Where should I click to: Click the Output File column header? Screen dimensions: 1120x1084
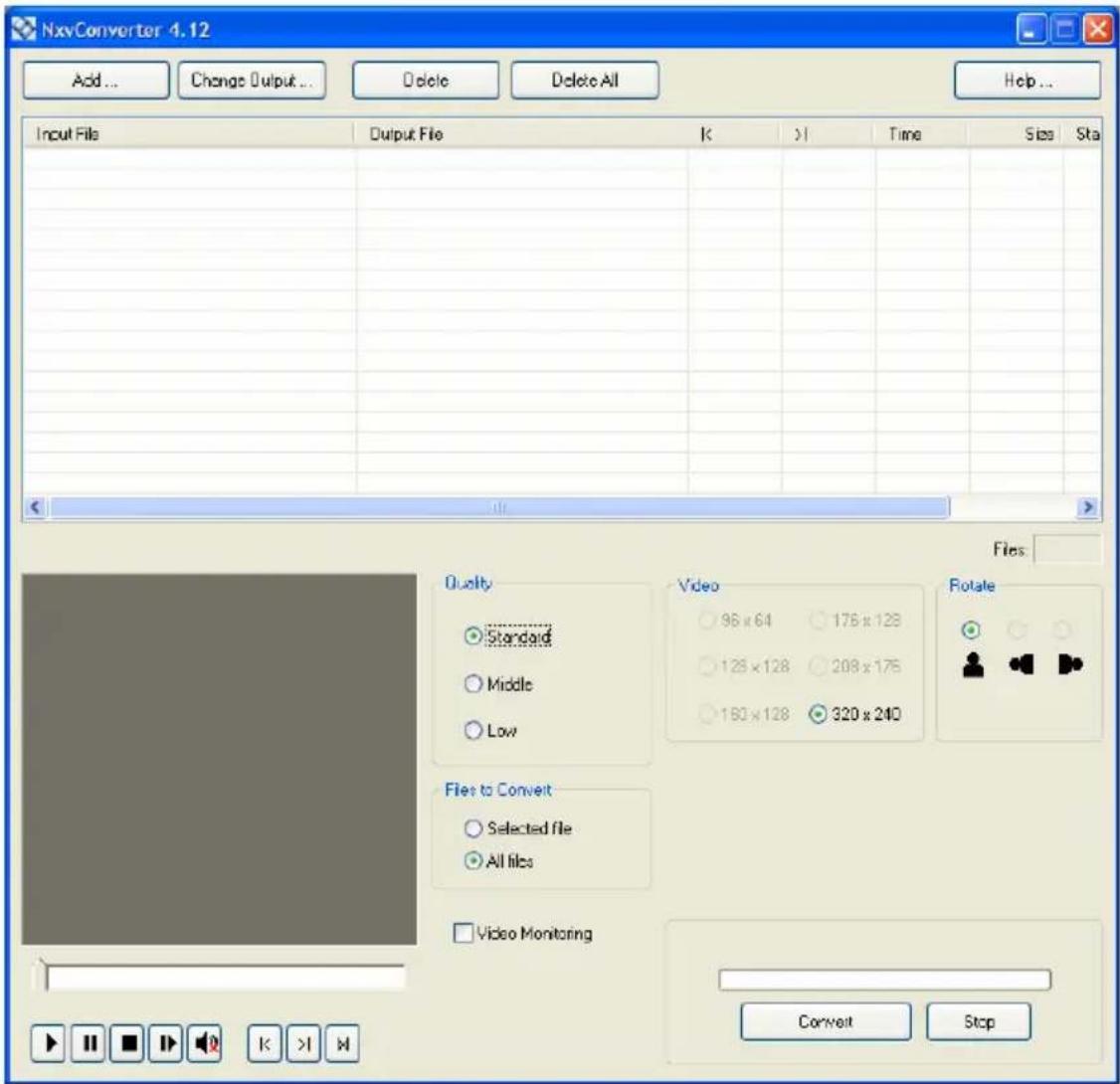coord(521,133)
